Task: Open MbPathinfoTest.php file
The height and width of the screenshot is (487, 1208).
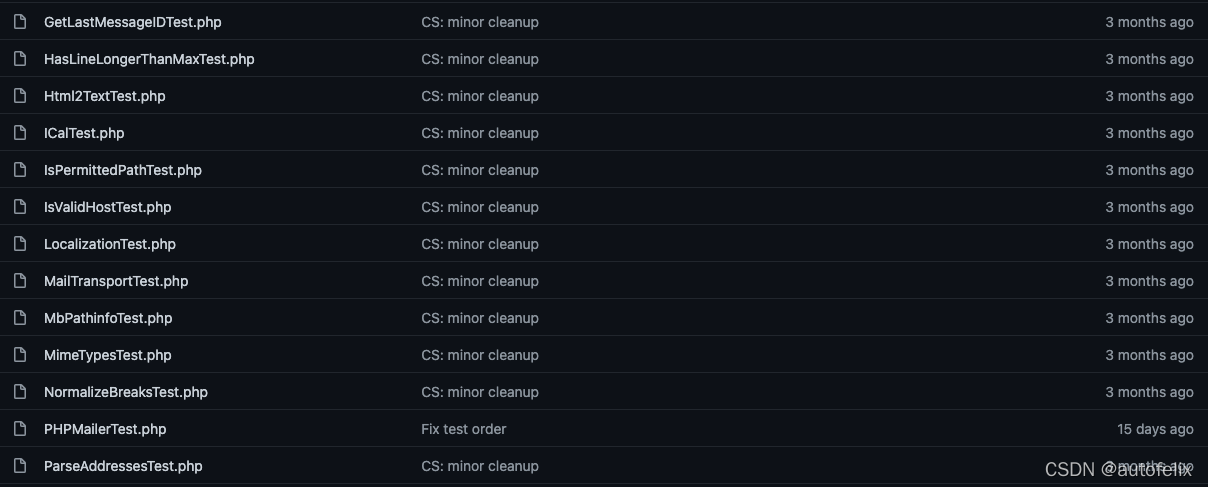Action: click(x=108, y=318)
